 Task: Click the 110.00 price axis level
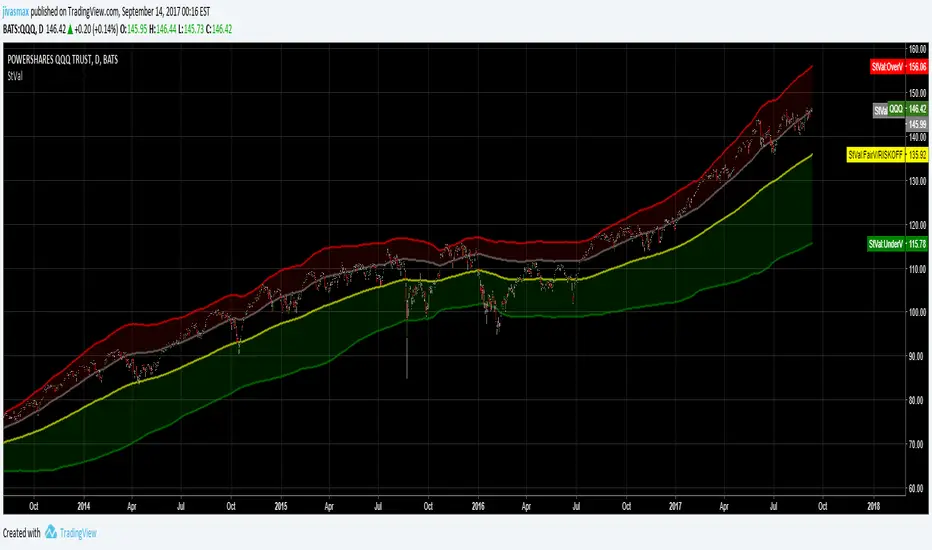coord(917,269)
